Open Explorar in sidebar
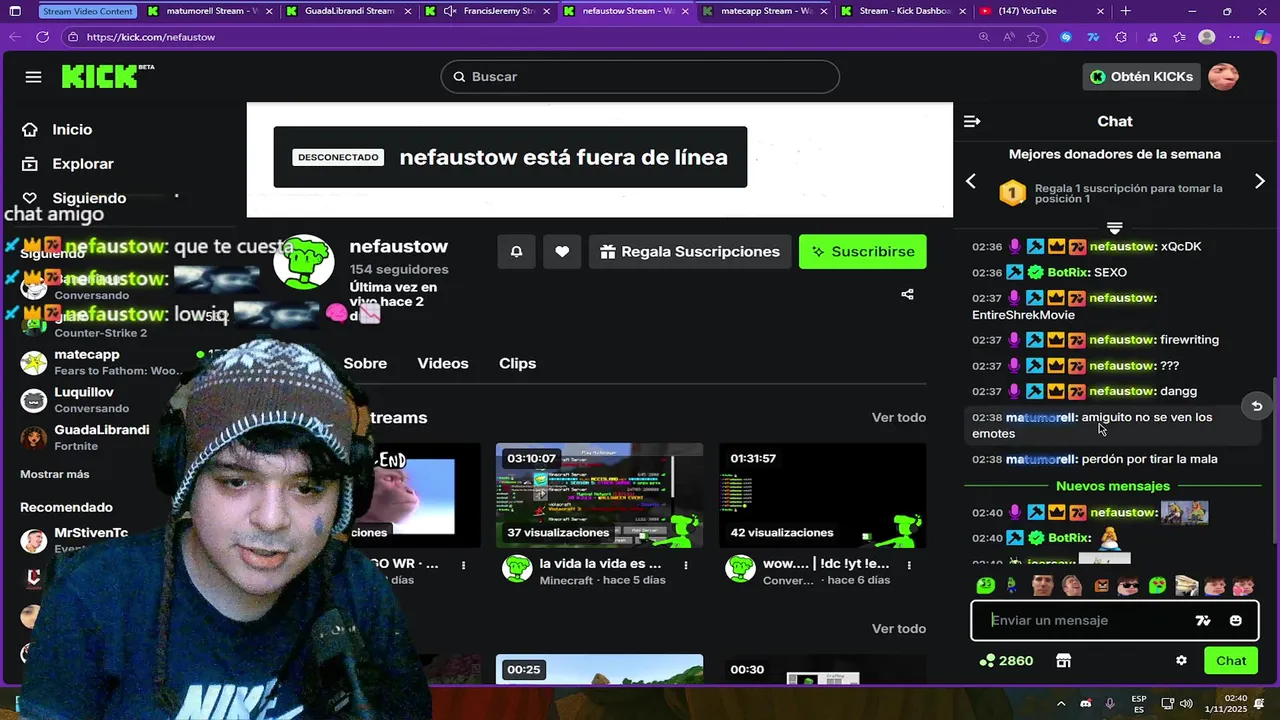1280x720 pixels. pyautogui.click(x=83, y=164)
